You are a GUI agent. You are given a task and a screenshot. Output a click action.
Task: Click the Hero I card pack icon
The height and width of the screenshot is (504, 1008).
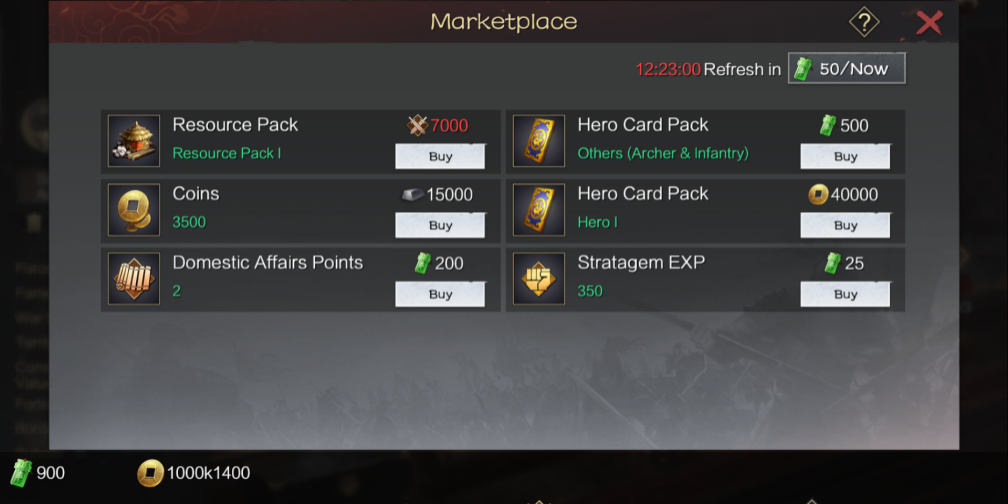click(x=539, y=210)
